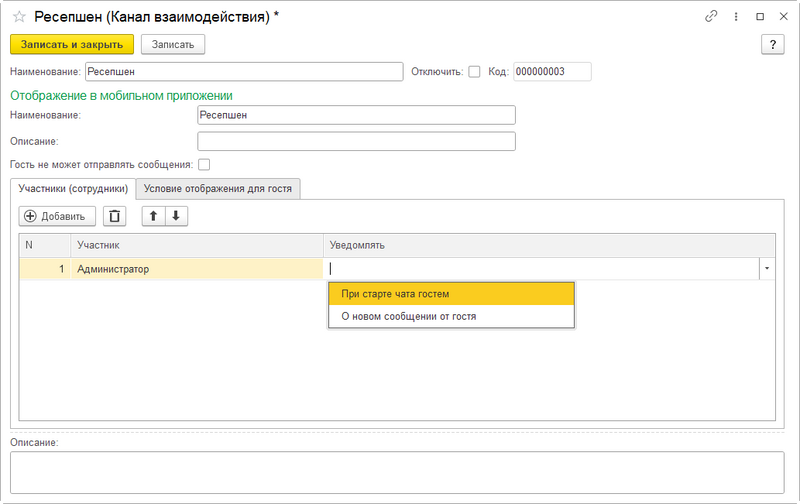This screenshot has height=504, width=800.
Task: Select the Участники (сотрудники) tab
Action: pyautogui.click(x=73, y=189)
